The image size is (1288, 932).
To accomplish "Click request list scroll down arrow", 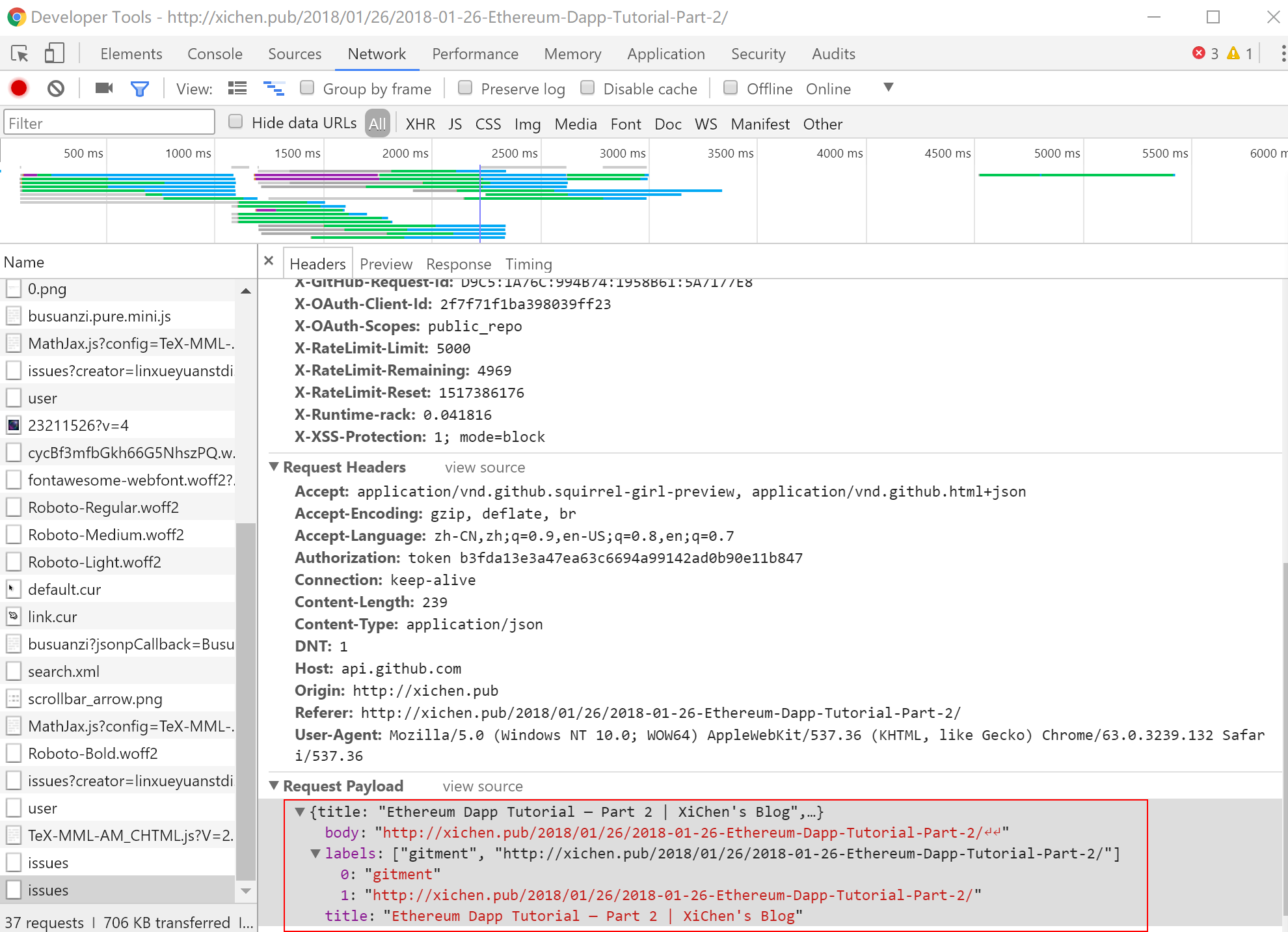I will coord(246,891).
